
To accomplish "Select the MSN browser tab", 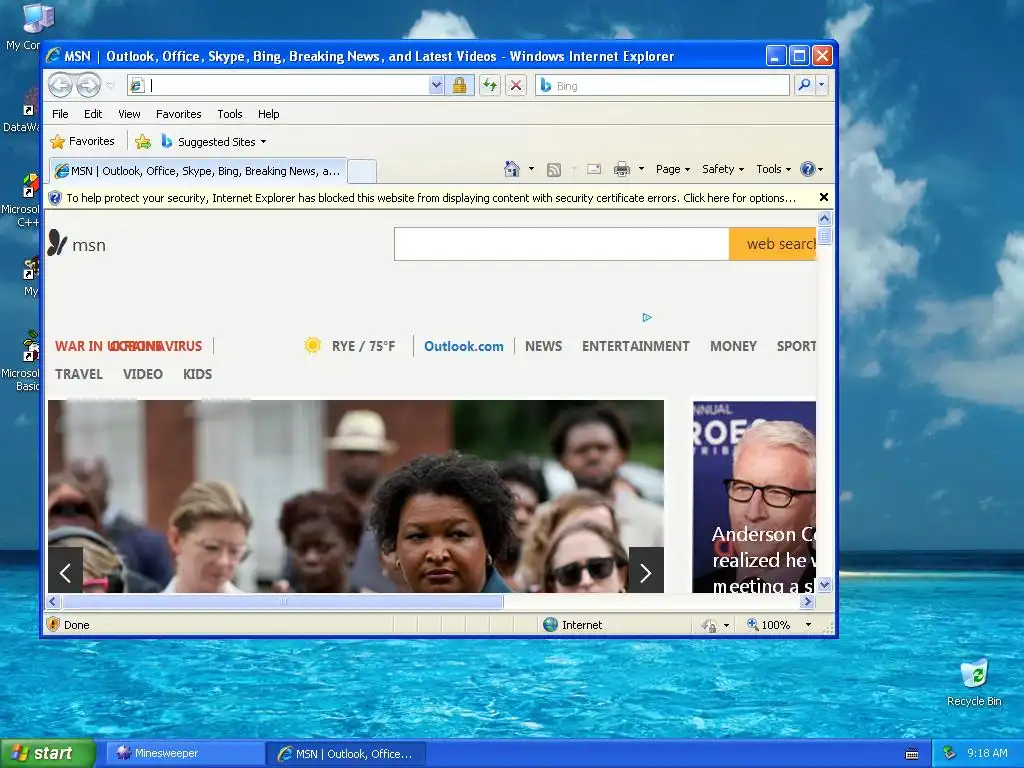I will 199,171.
